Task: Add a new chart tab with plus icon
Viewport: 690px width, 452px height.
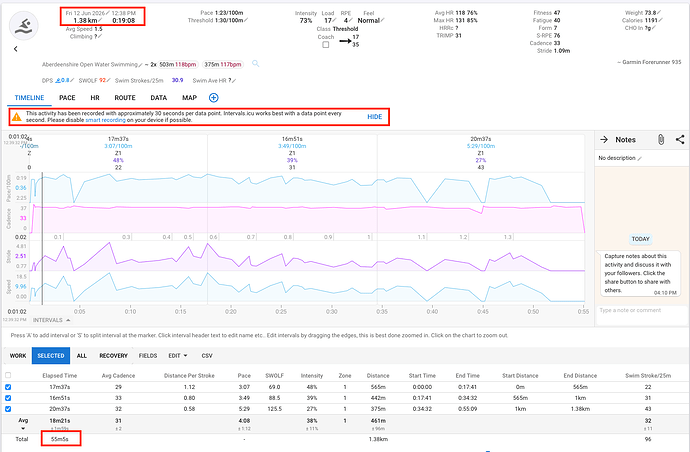Action: 213,98
